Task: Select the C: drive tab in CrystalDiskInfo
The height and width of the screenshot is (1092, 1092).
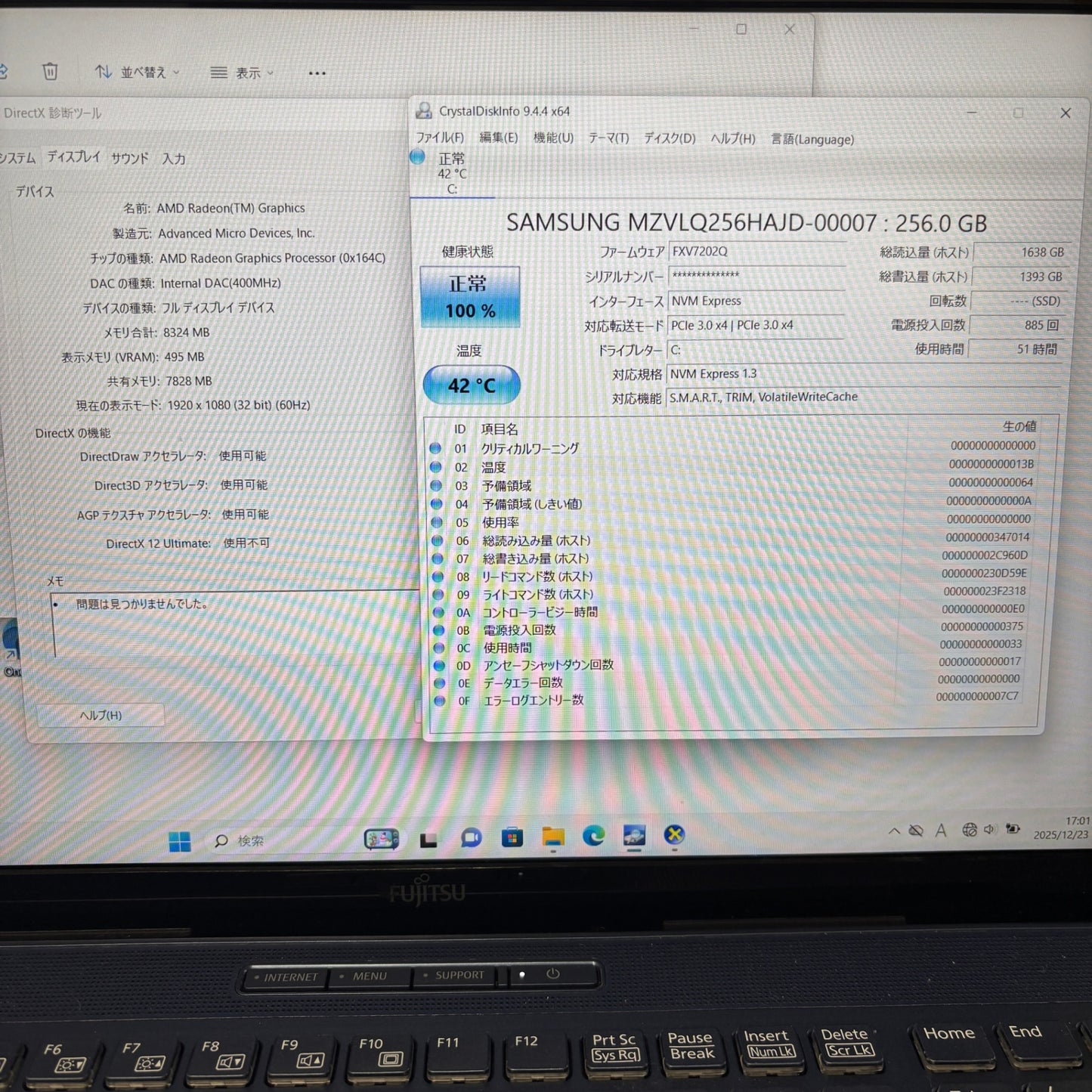Action: click(x=452, y=174)
